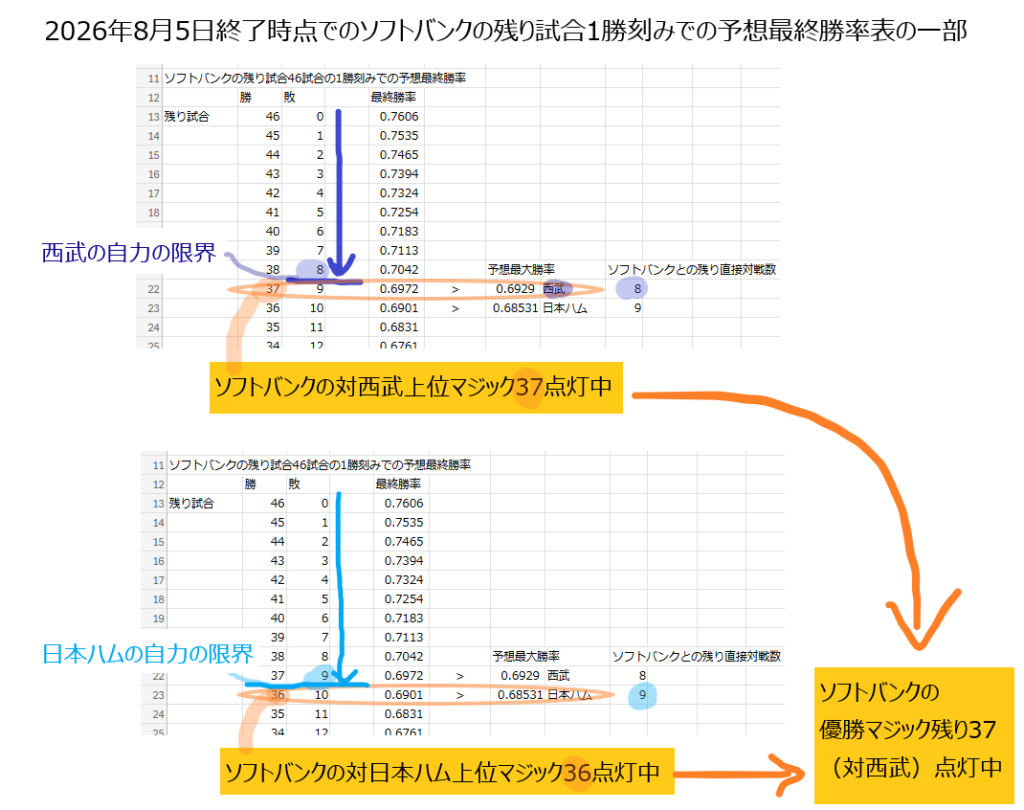Select cell 0.6972 in the upper spreadsheet
The image size is (1024, 810).
tap(398, 289)
